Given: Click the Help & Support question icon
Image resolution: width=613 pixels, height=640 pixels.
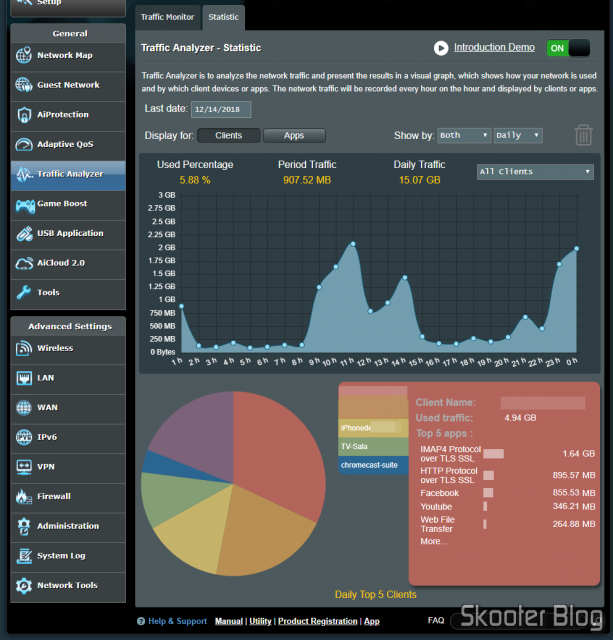Looking at the screenshot, I should point(141,621).
